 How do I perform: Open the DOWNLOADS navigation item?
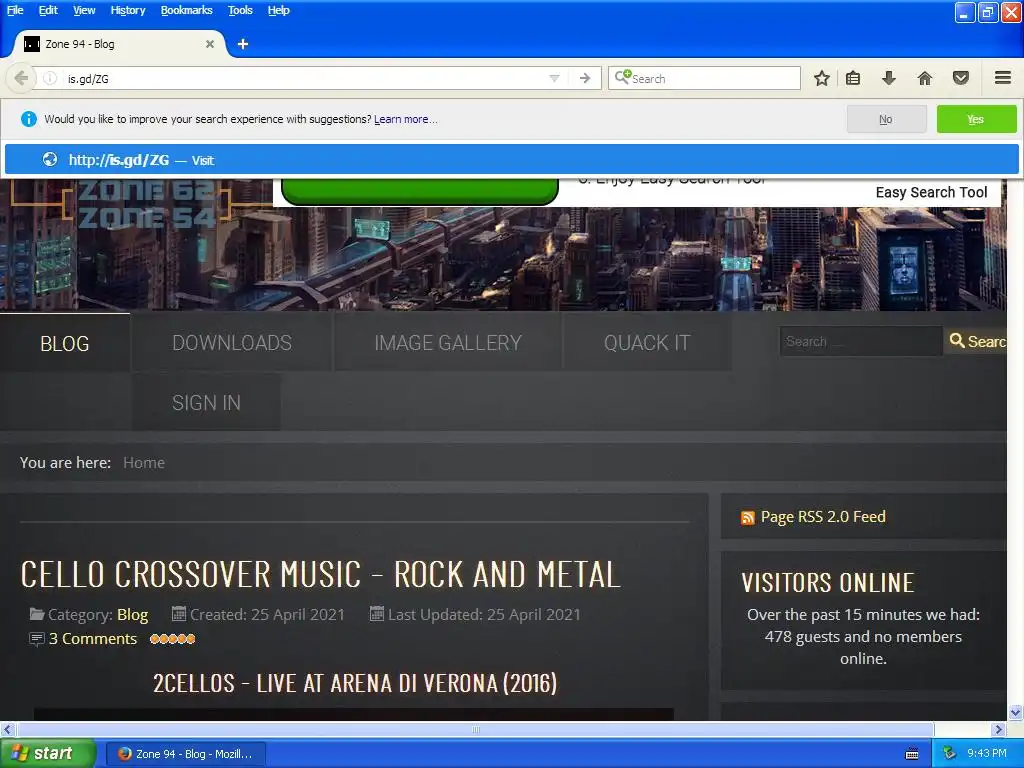pos(232,342)
